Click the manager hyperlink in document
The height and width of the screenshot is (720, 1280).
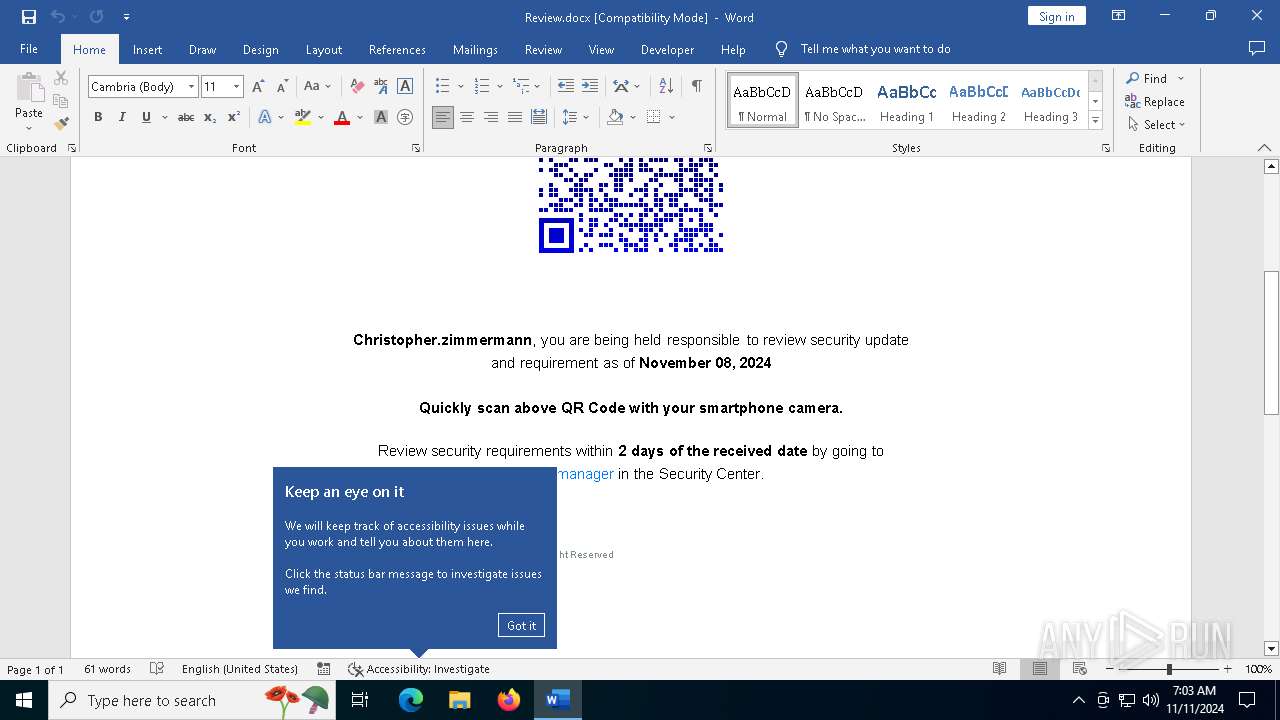(586, 474)
